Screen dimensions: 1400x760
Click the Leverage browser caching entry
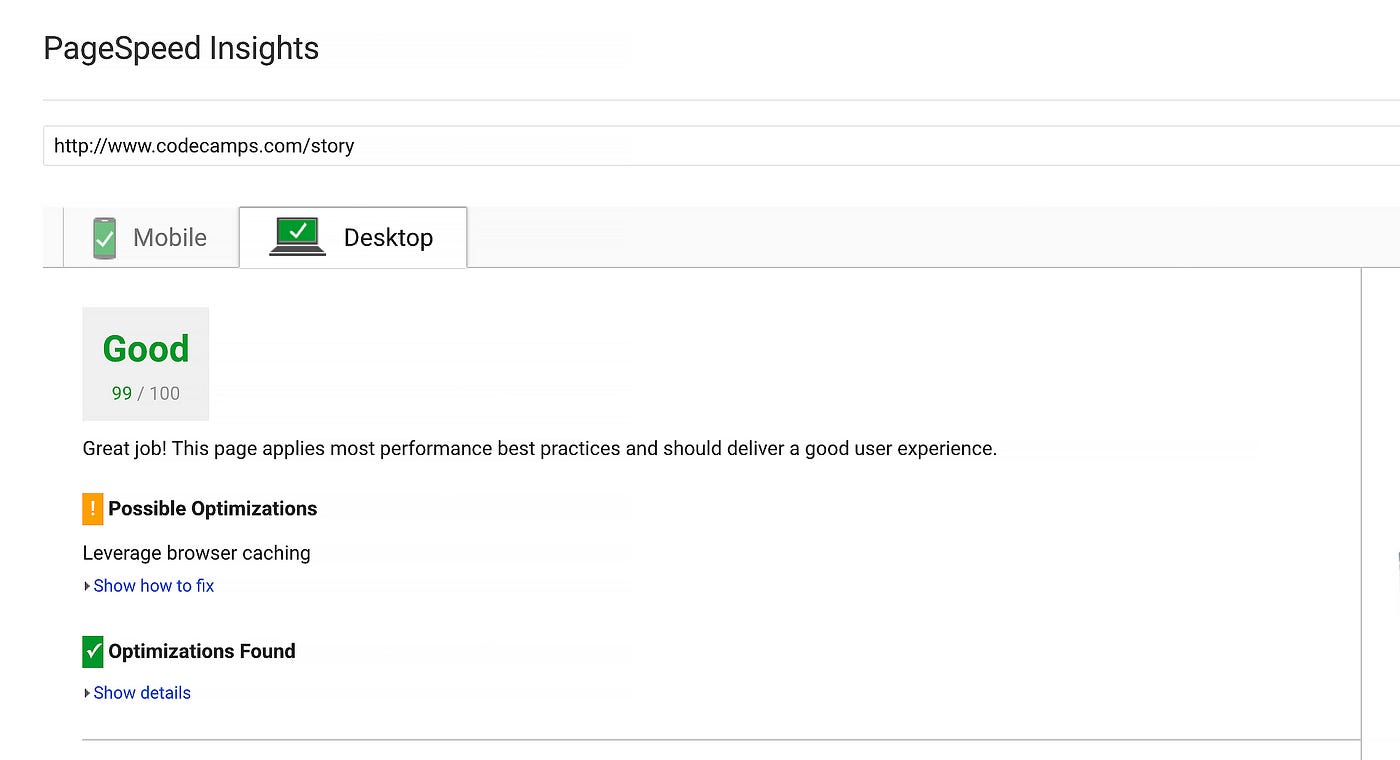196,552
